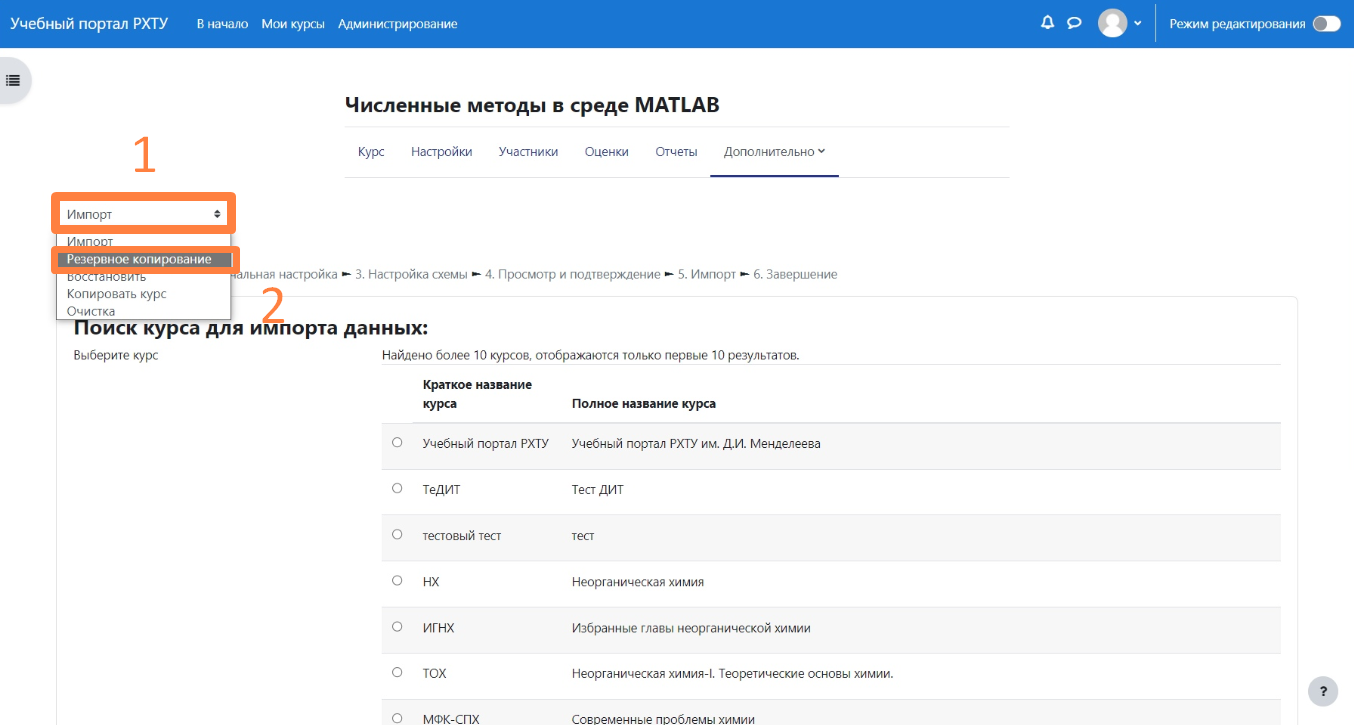
Task: Switch to the Участники tab
Action: (528, 152)
